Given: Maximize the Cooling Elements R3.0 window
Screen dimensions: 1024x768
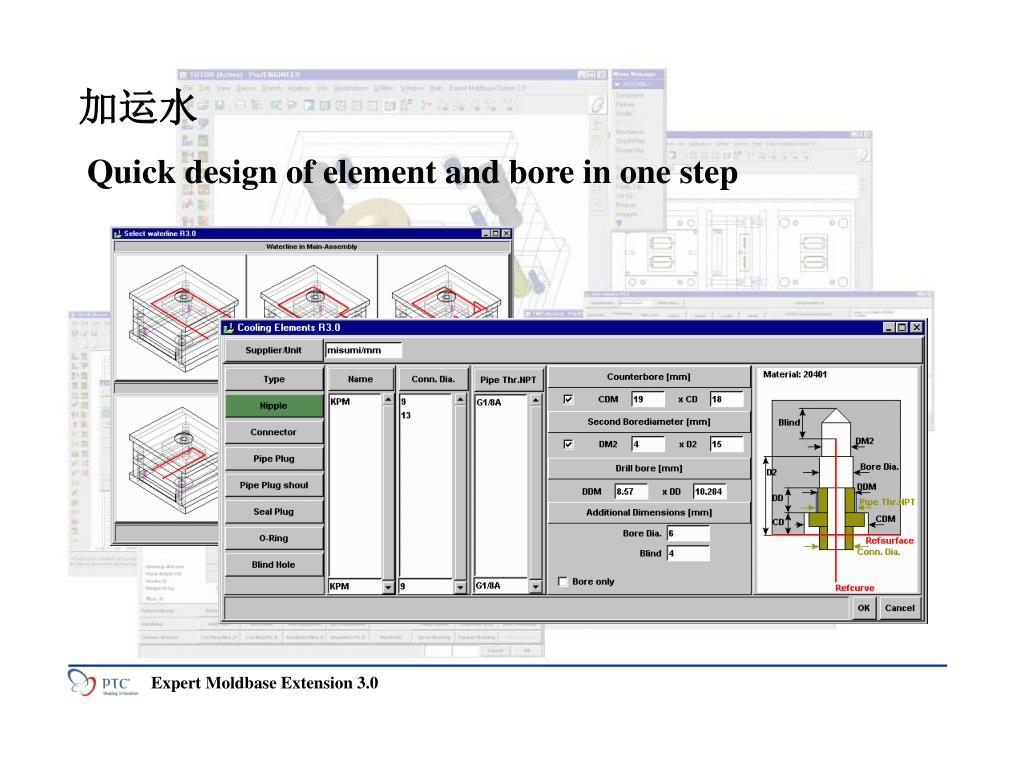Looking at the screenshot, I should tap(902, 327).
